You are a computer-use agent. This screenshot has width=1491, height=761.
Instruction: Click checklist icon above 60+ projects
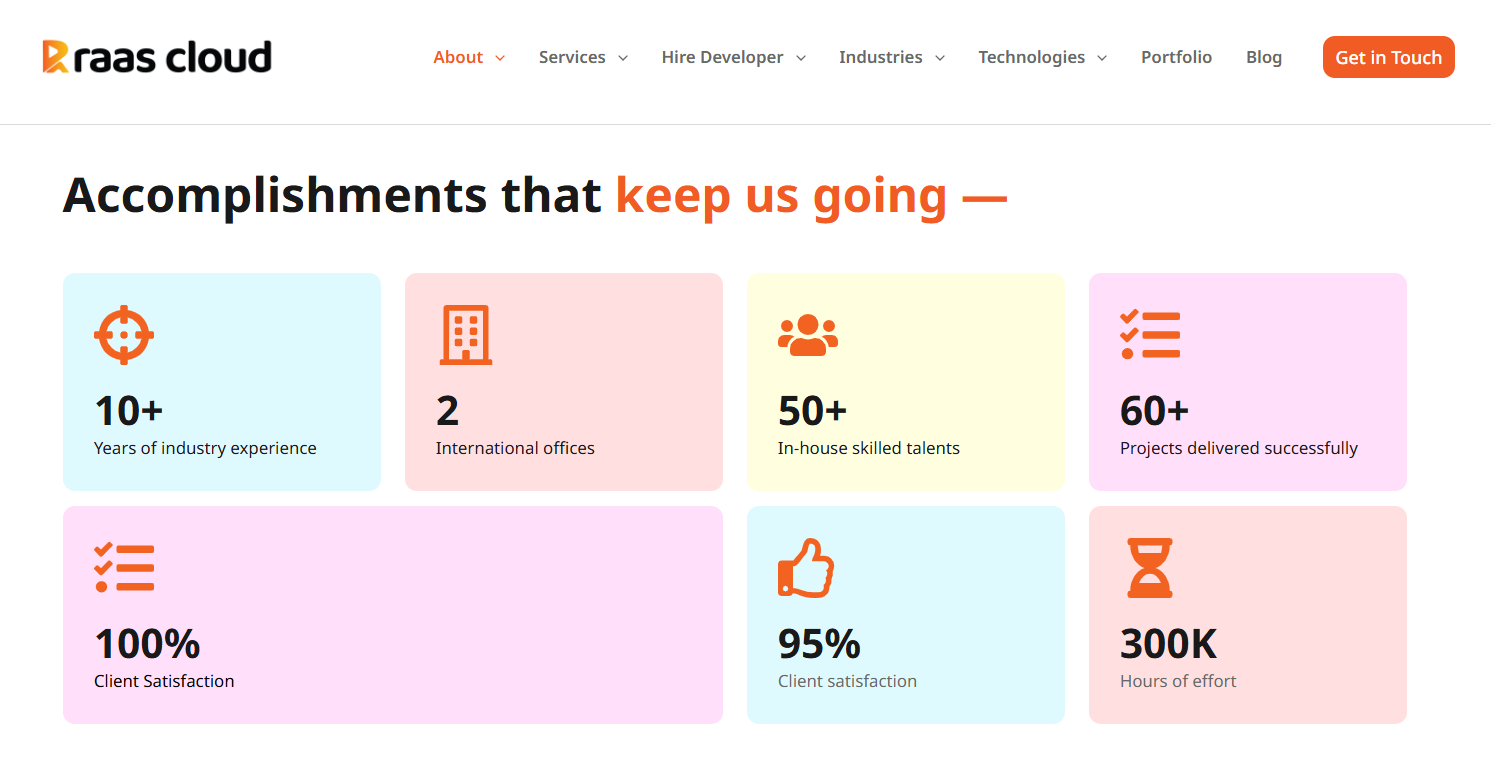[x=1150, y=334]
